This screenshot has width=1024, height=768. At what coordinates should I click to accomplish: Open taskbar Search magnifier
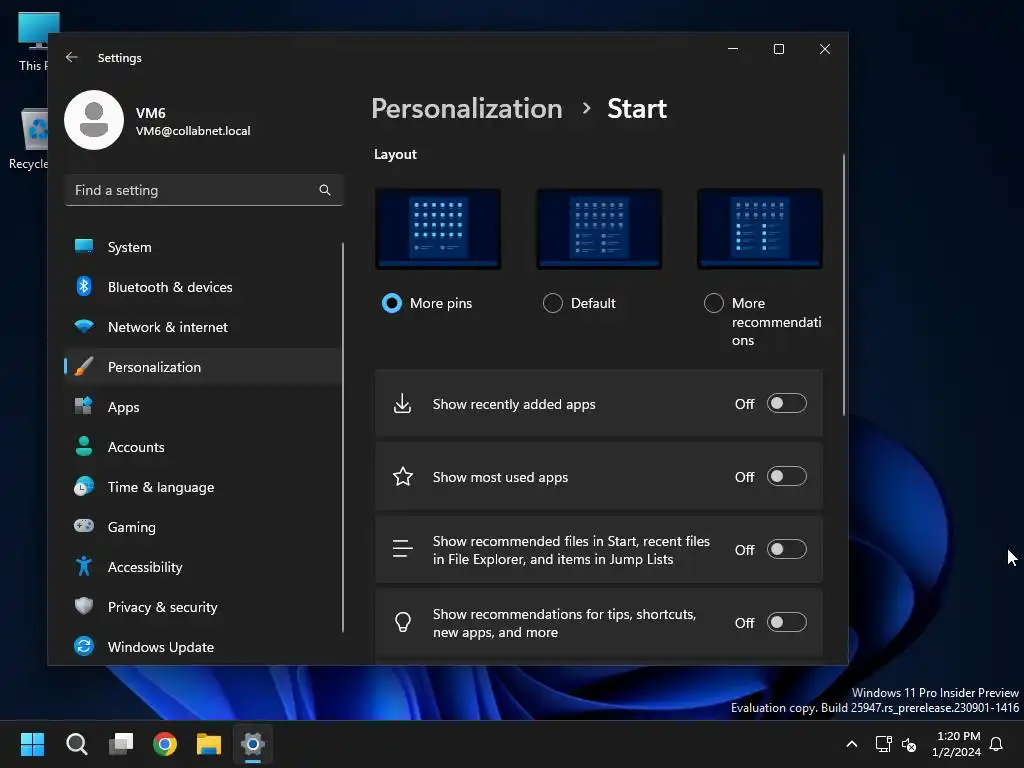coord(76,744)
